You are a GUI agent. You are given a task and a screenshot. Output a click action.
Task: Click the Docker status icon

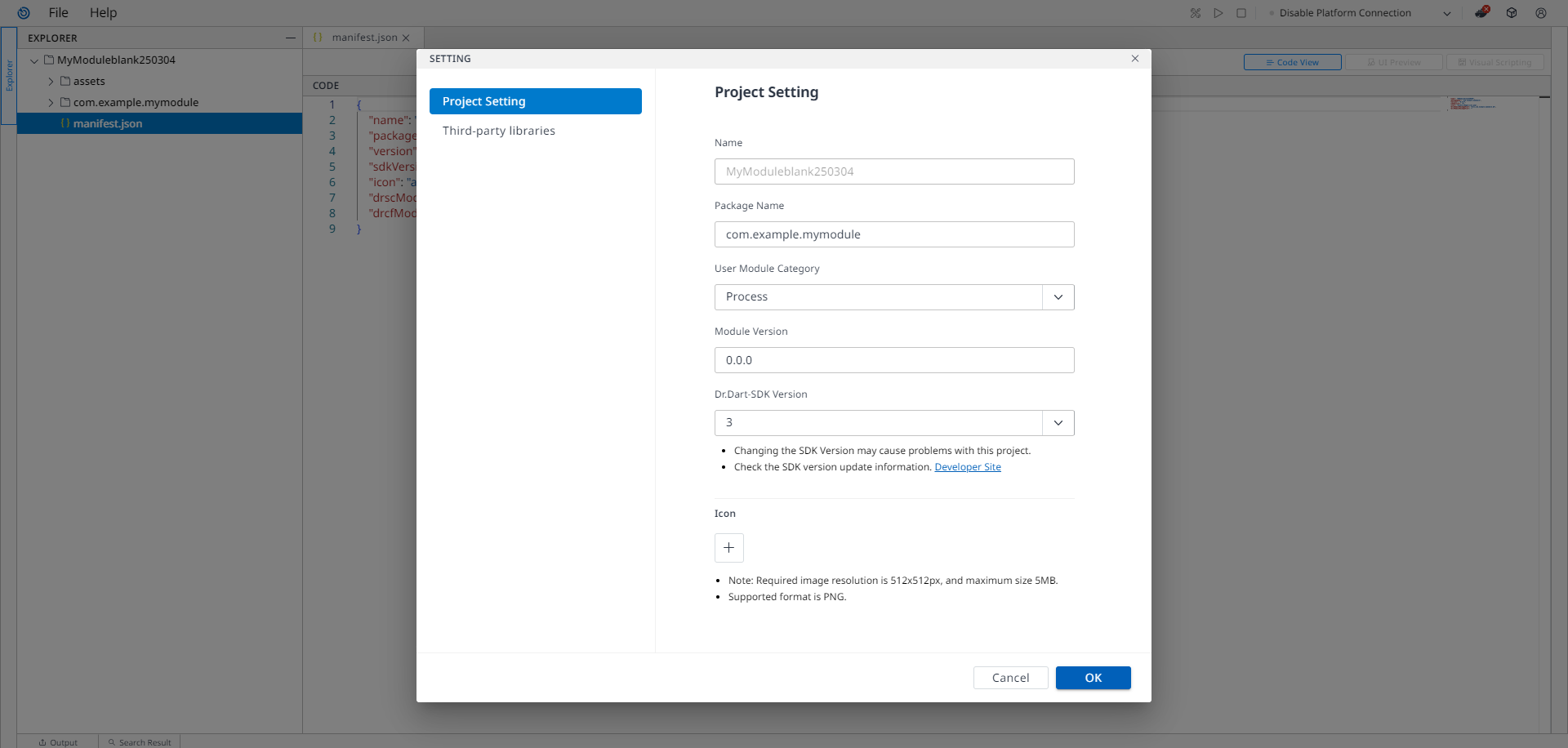point(1481,13)
